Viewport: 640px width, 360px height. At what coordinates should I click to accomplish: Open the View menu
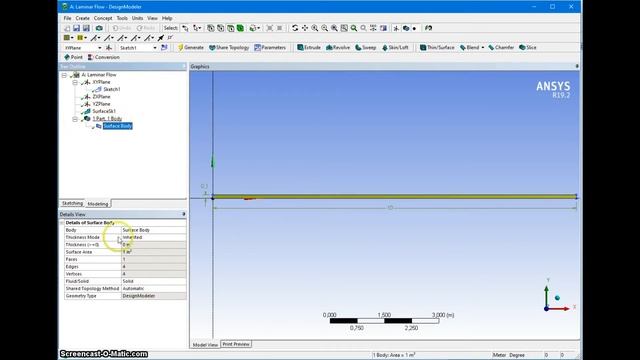(x=152, y=18)
